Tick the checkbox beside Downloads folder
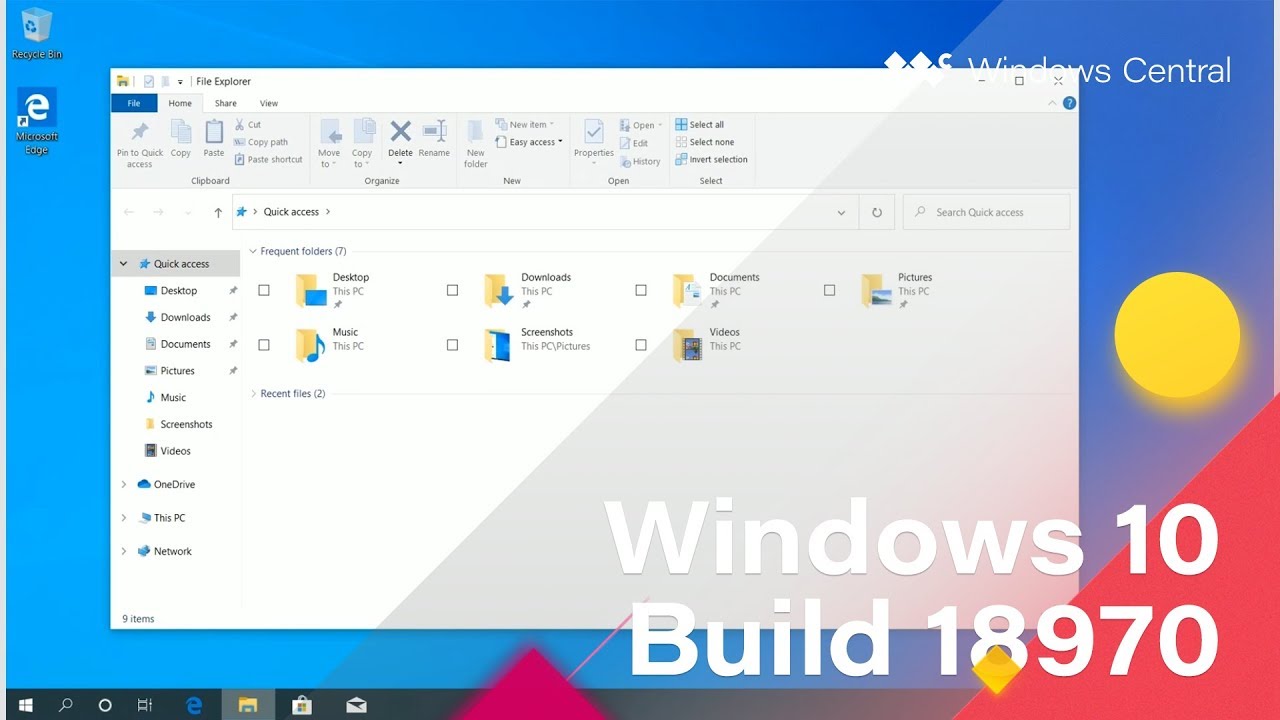The width and height of the screenshot is (1280, 720). (452, 290)
